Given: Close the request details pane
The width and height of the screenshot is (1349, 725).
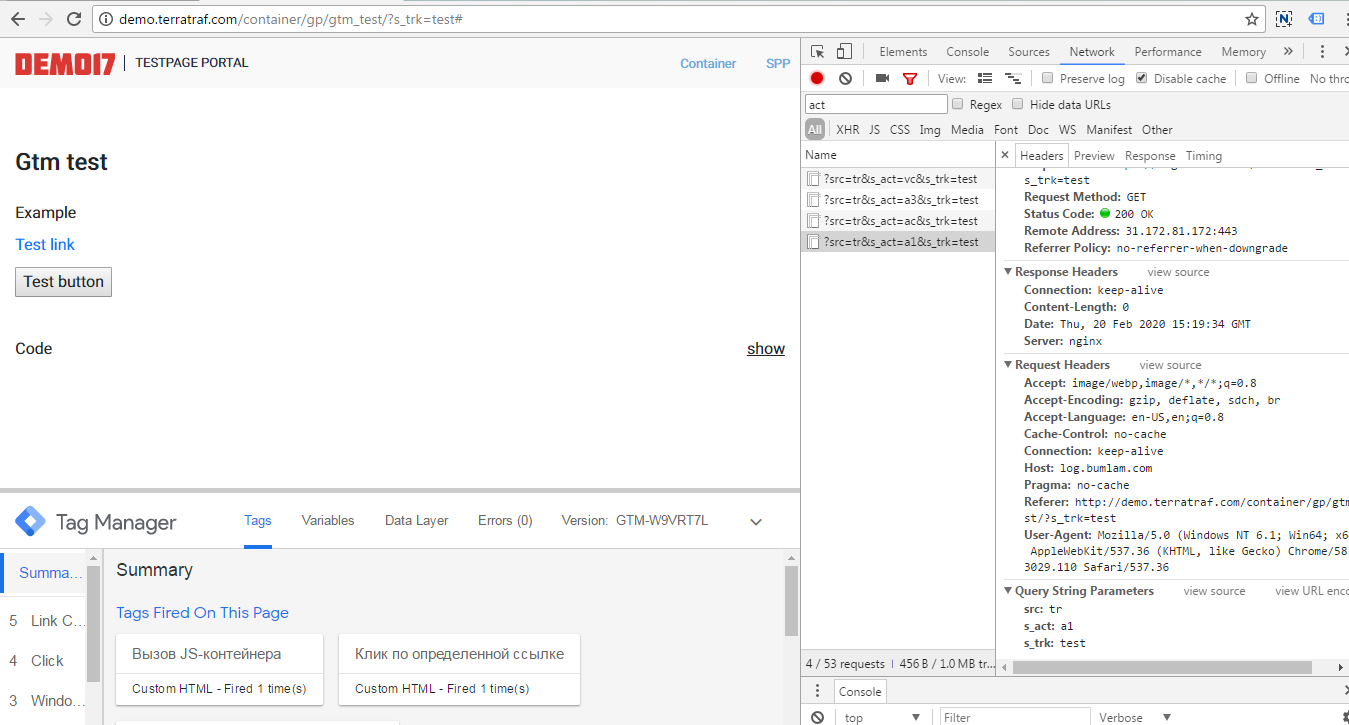Looking at the screenshot, I should [x=1005, y=155].
